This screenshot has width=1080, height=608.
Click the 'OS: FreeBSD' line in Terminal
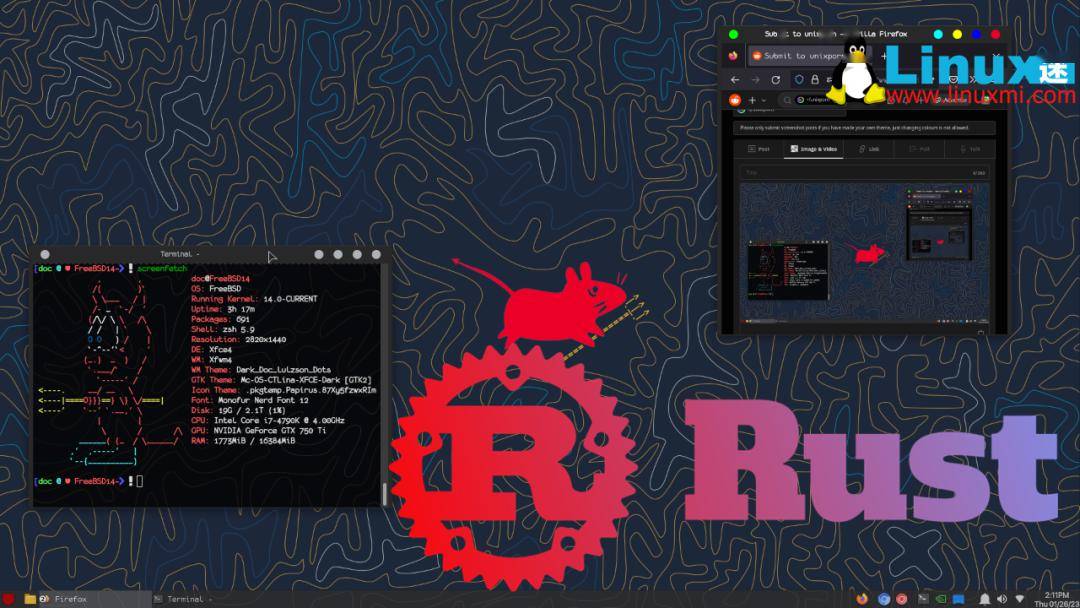coord(216,289)
